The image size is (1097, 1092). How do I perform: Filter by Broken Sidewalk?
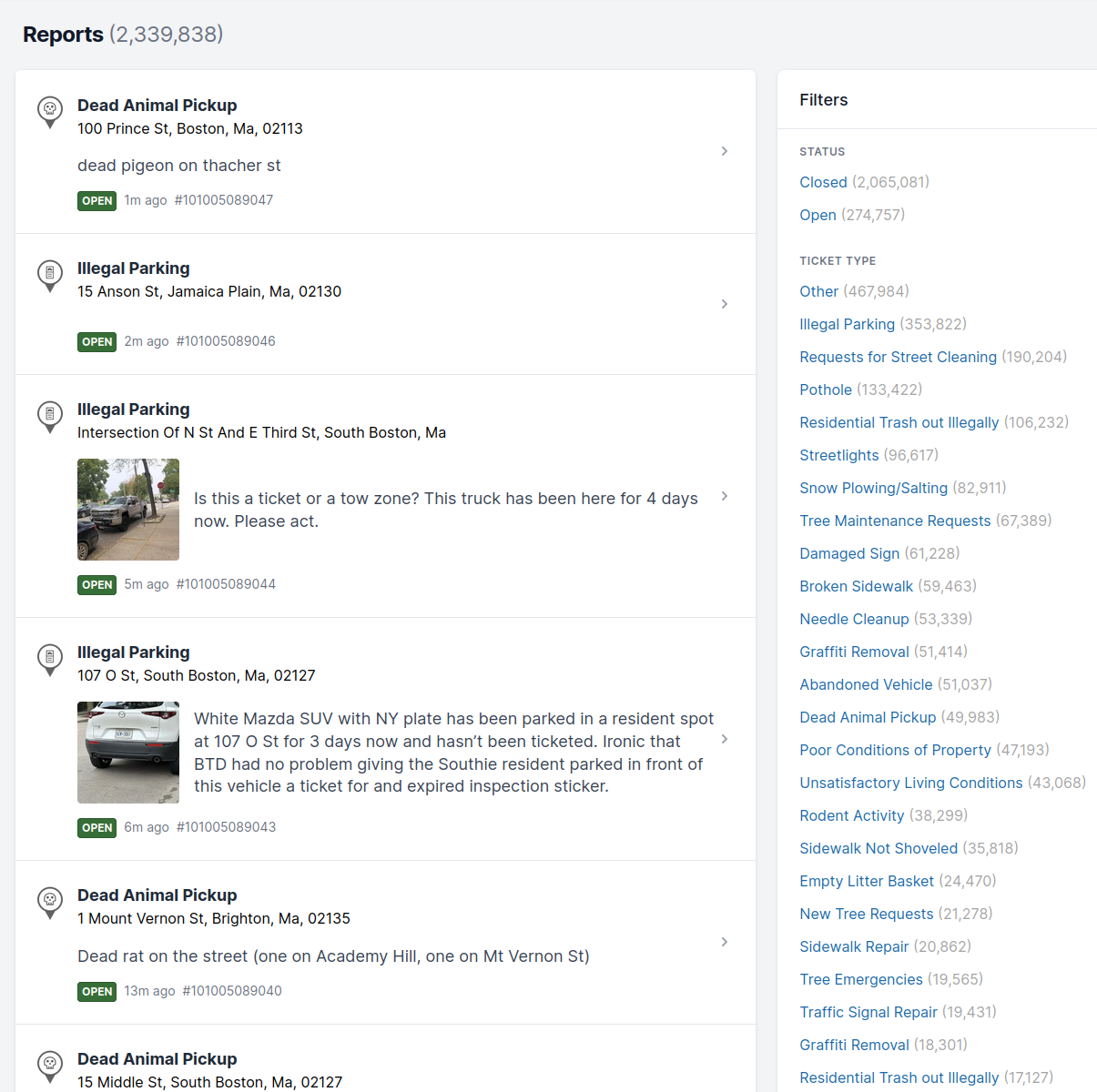pos(856,586)
